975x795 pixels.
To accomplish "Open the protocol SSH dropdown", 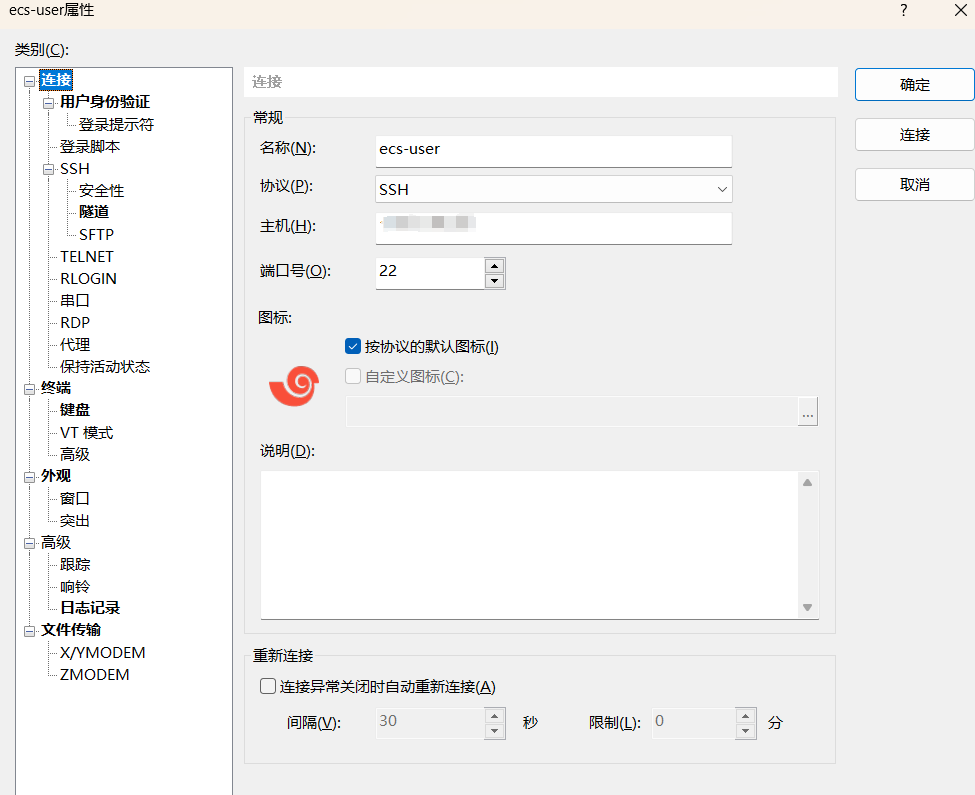I will pyautogui.click(x=553, y=189).
